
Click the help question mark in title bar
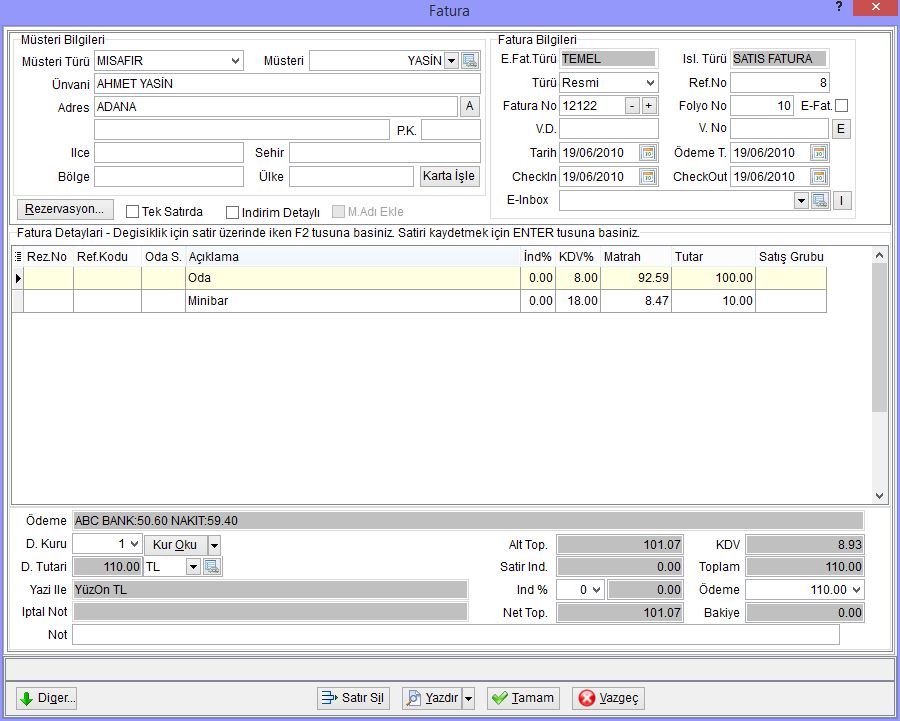[x=839, y=7]
